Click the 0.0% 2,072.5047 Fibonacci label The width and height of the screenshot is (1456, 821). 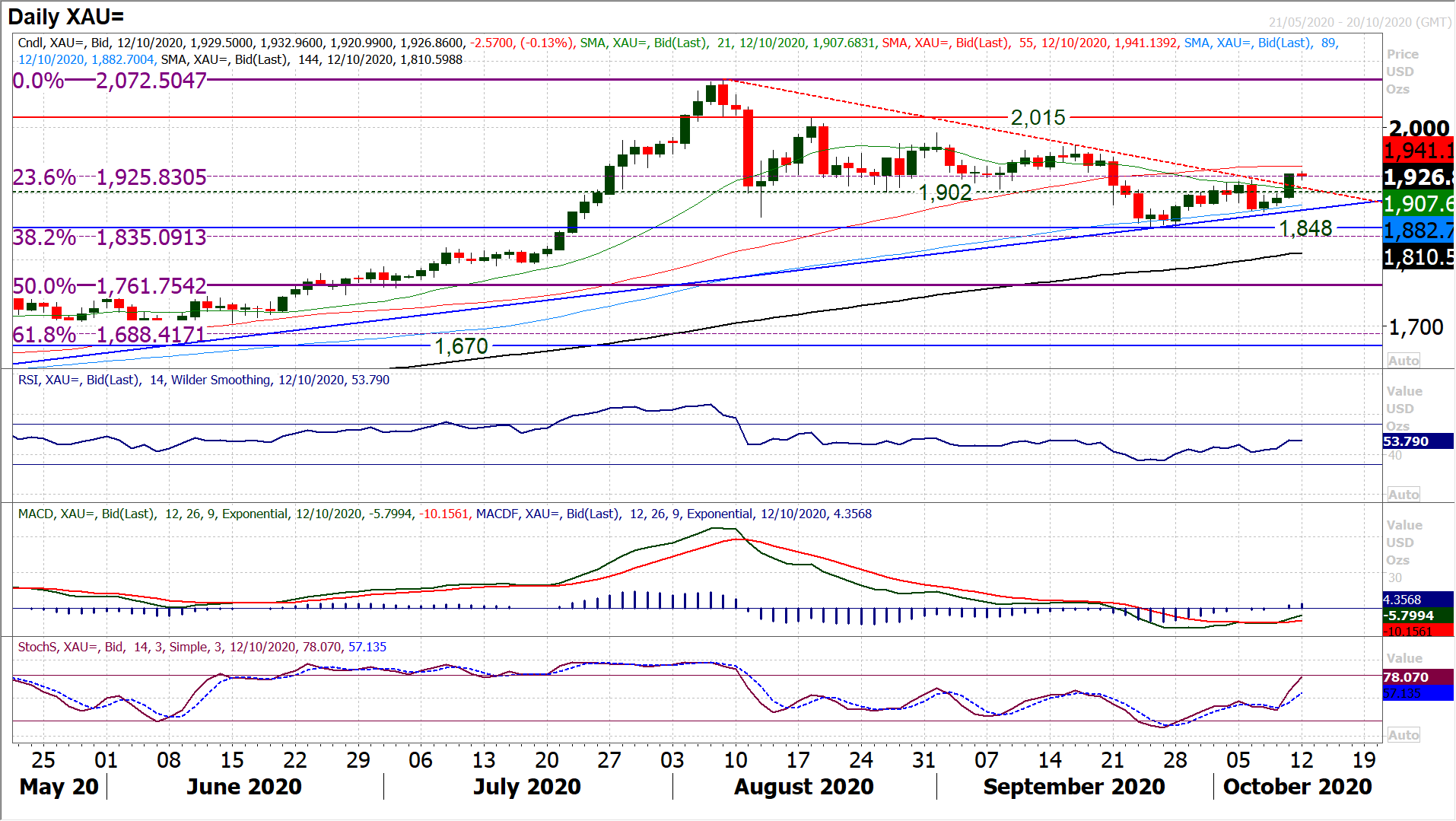[110, 81]
